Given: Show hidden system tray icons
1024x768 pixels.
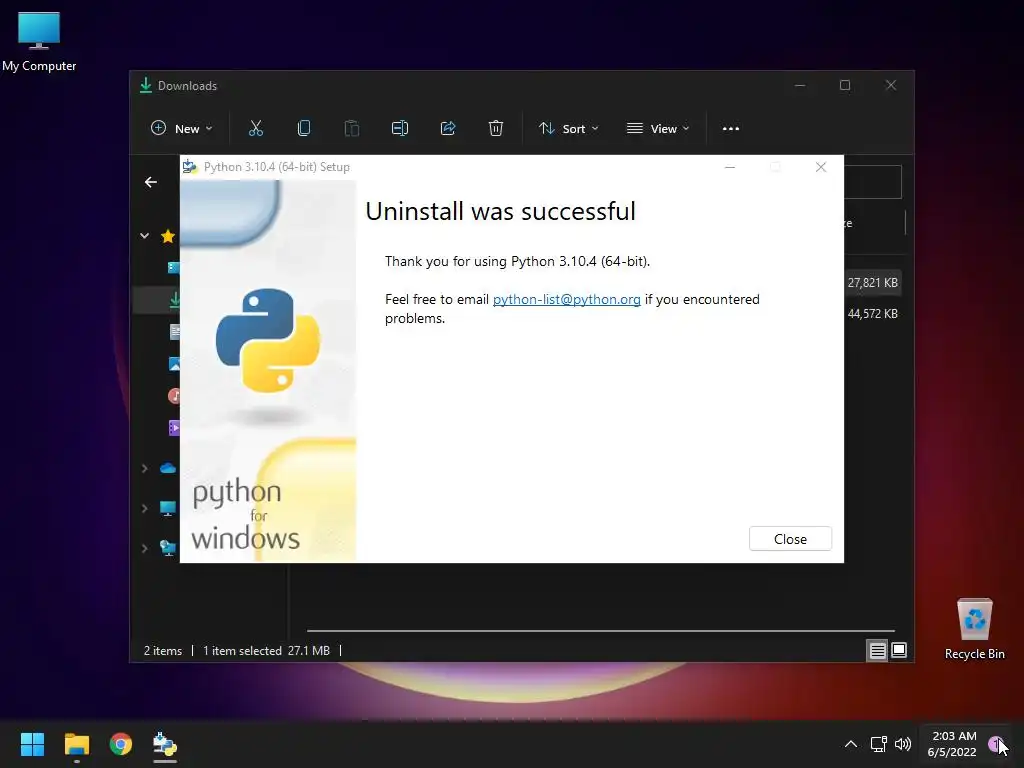Looking at the screenshot, I should coord(851,744).
